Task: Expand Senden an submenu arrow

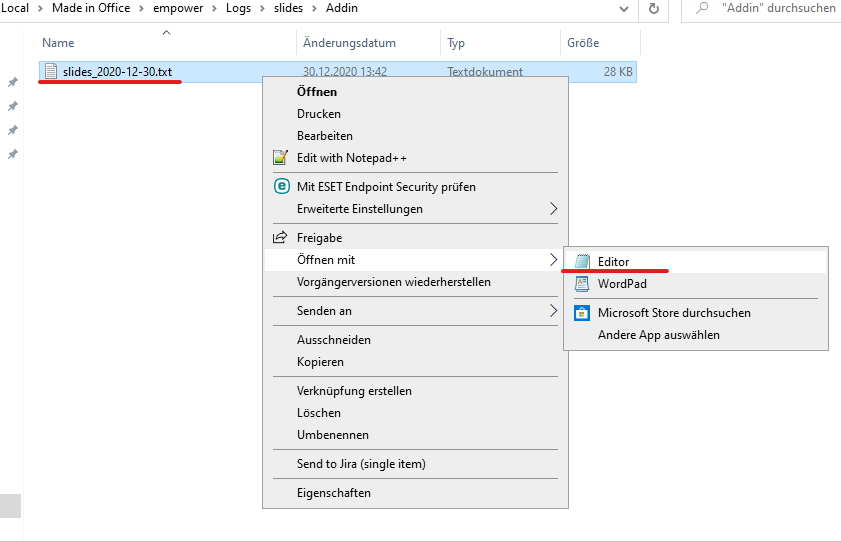Action: click(554, 310)
